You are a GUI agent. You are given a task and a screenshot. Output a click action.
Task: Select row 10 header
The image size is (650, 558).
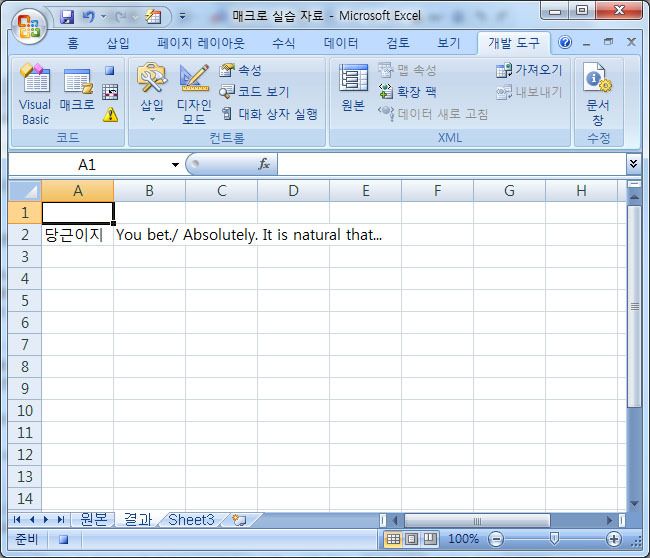tap(25, 411)
